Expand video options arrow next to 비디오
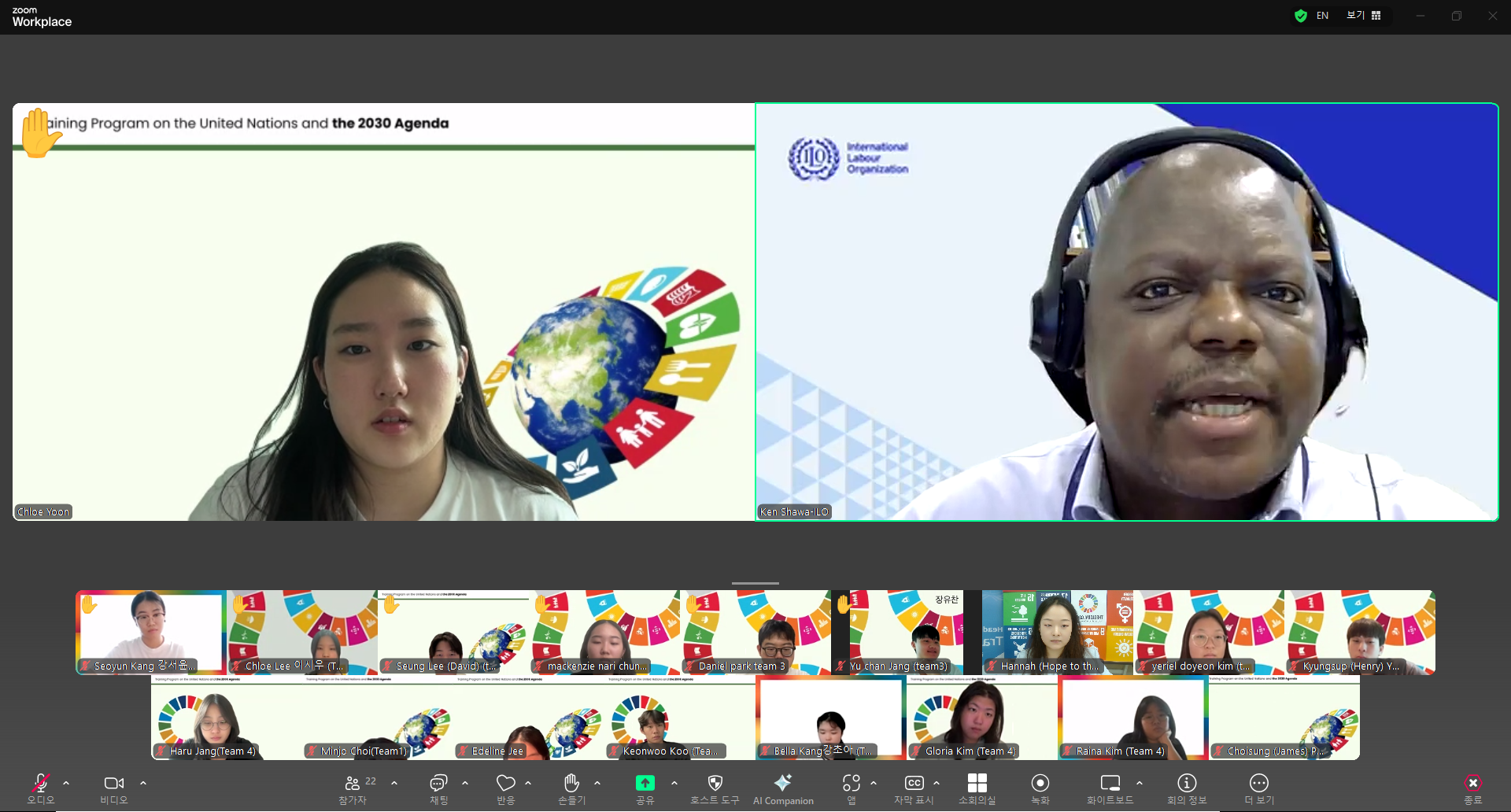Viewport: 1511px width, 812px height. [x=143, y=783]
